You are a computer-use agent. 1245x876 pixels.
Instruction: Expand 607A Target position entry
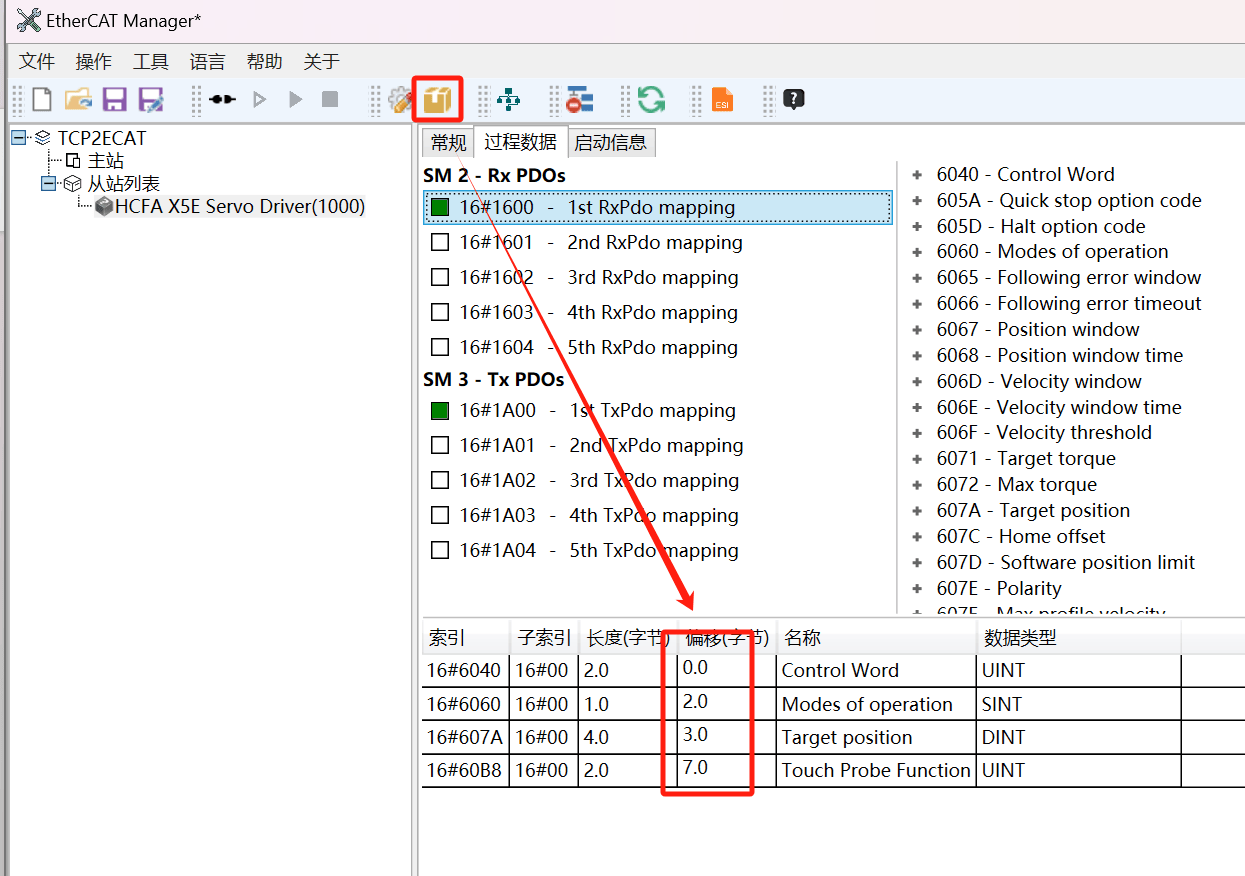tap(917, 511)
